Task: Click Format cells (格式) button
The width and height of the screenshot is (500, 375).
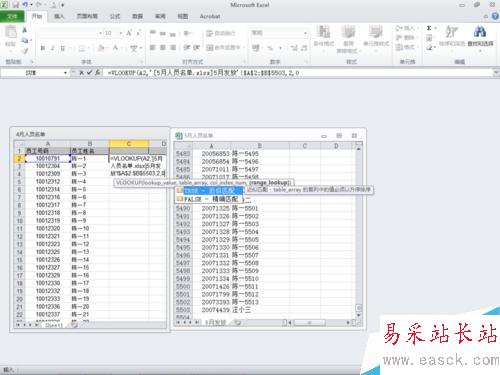Action: click(x=405, y=47)
